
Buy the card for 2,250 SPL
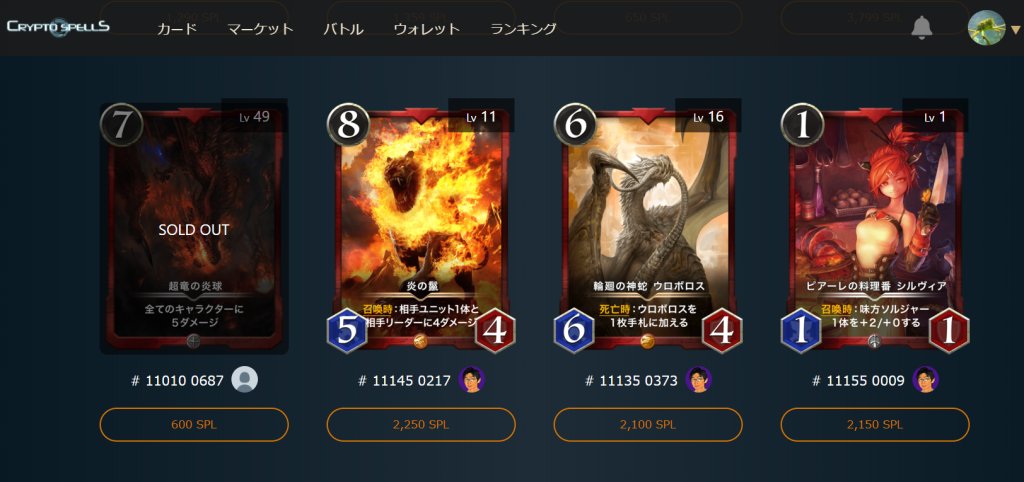[421, 425]
